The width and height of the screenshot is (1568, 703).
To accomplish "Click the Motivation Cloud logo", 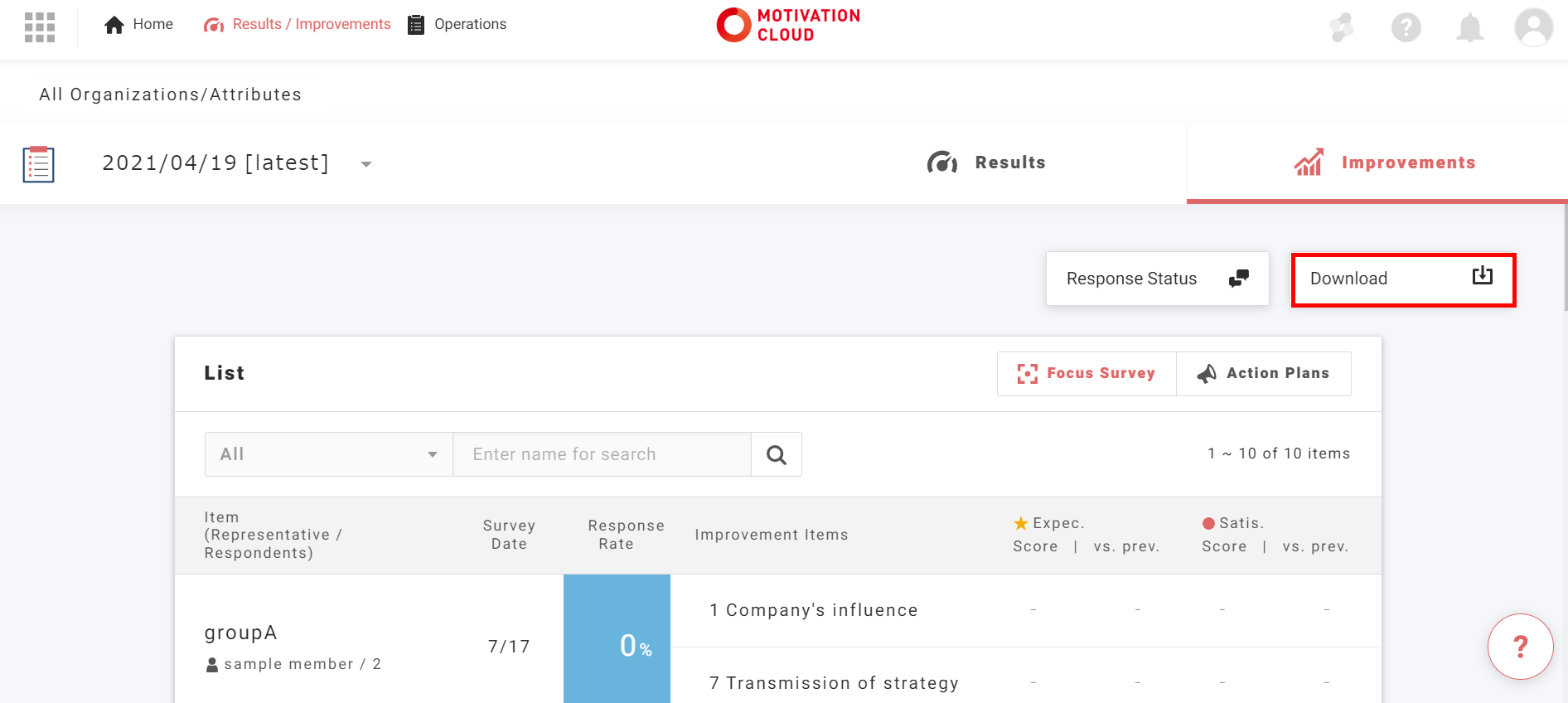I will click(788, 25).
